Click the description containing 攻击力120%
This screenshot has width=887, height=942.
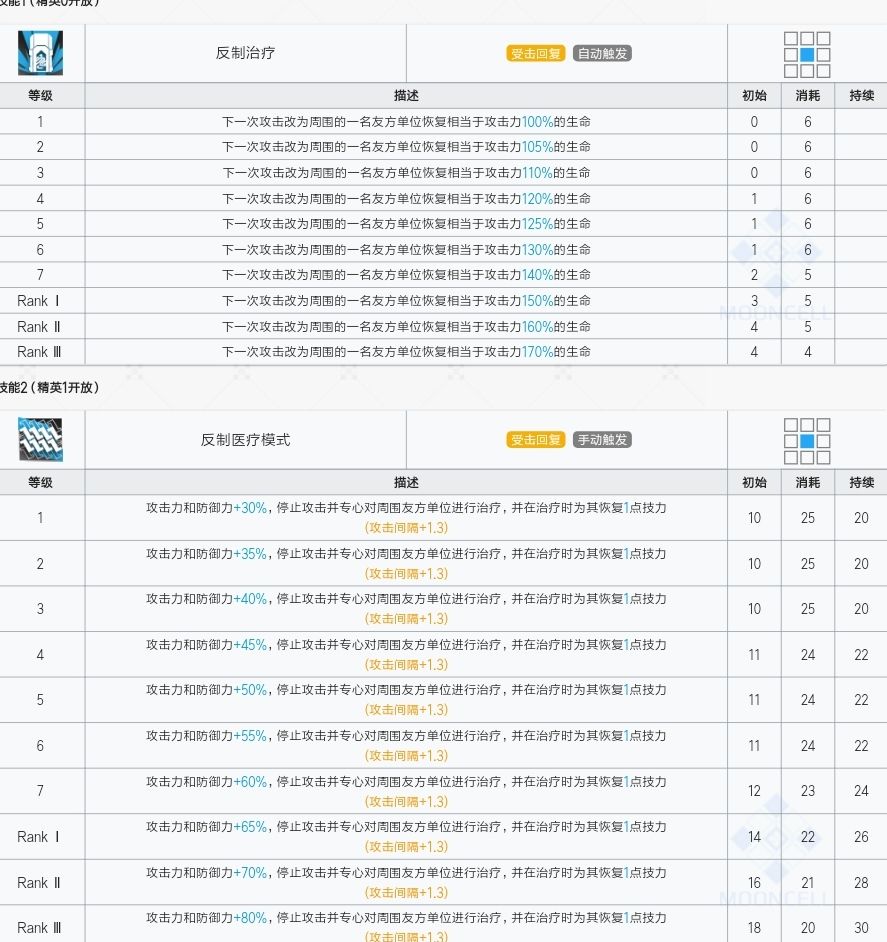click(x=406, y=199)
